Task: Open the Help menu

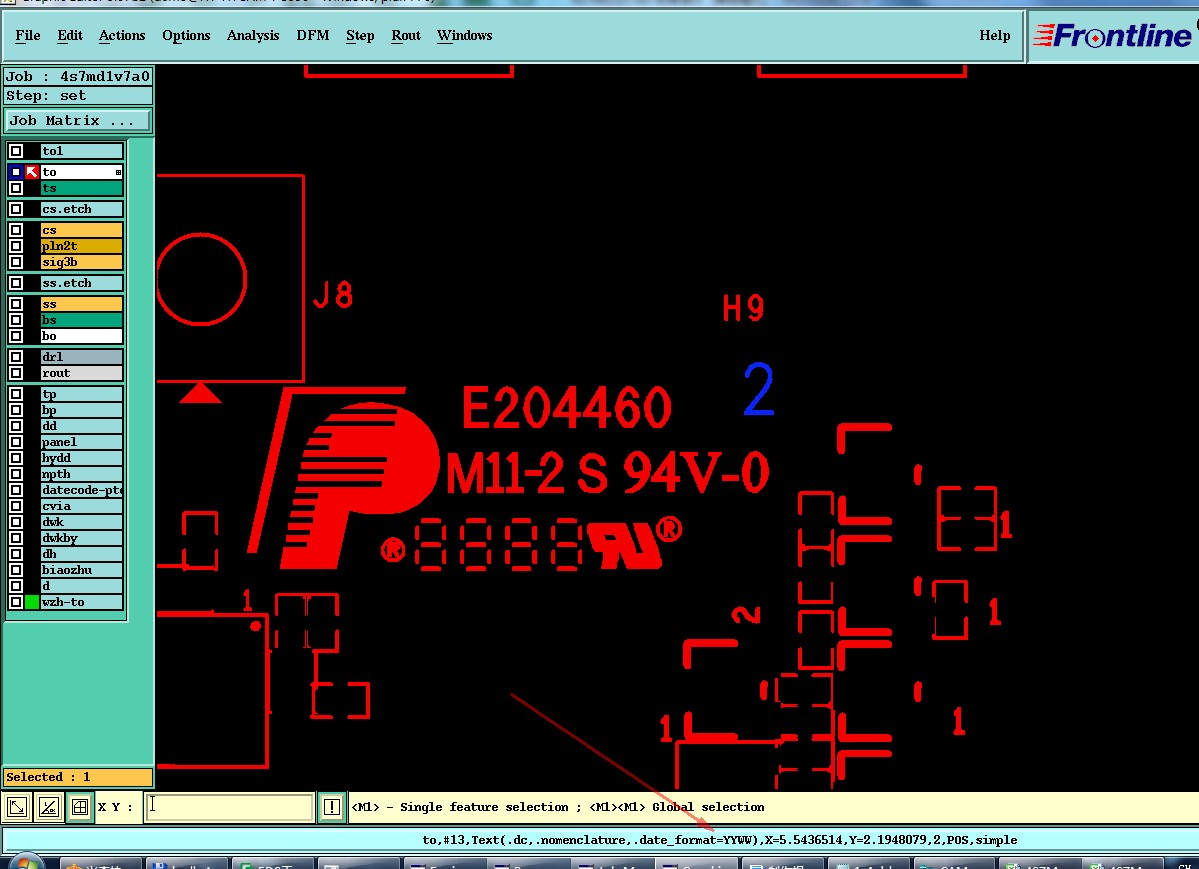Action: point(994,35)
